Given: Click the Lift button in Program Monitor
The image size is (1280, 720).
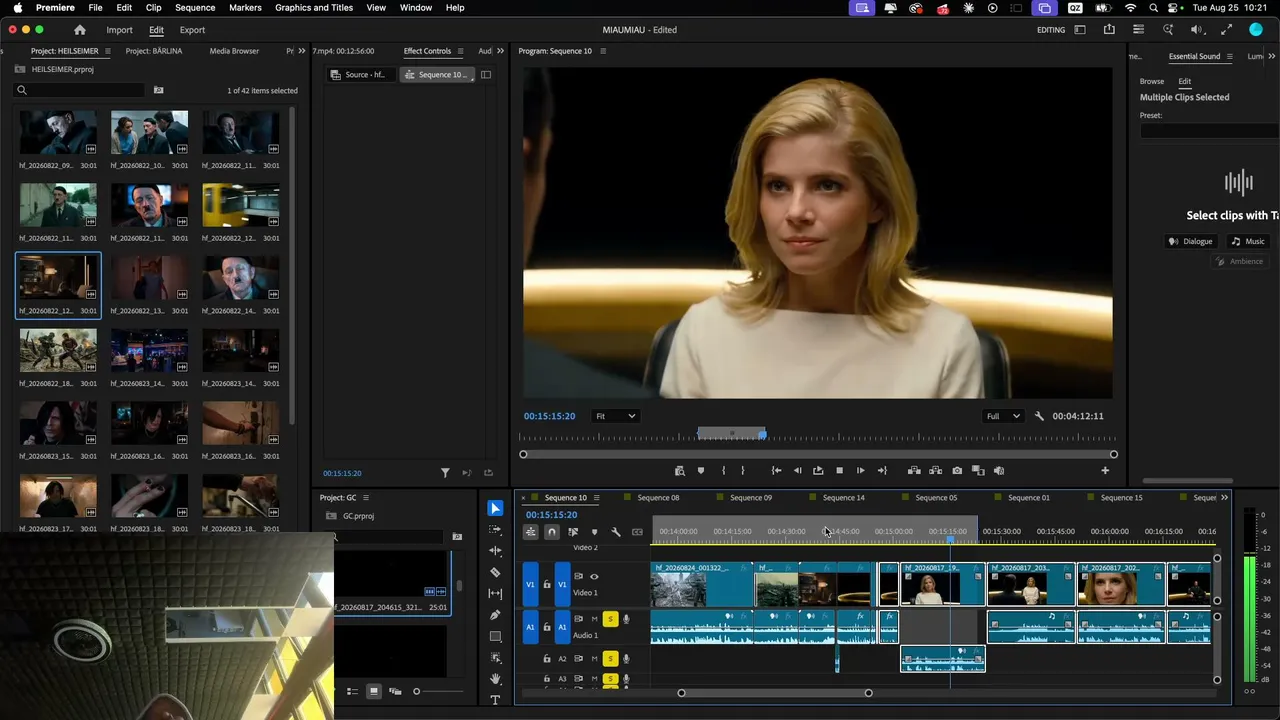Looking at the screenshot, I should (914, 471).
